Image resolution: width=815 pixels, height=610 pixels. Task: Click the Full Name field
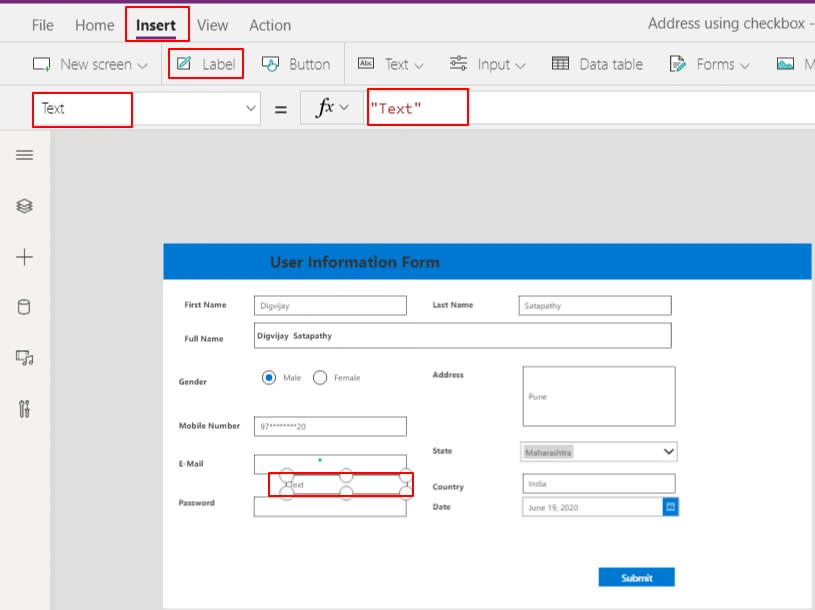click(463, 336)
